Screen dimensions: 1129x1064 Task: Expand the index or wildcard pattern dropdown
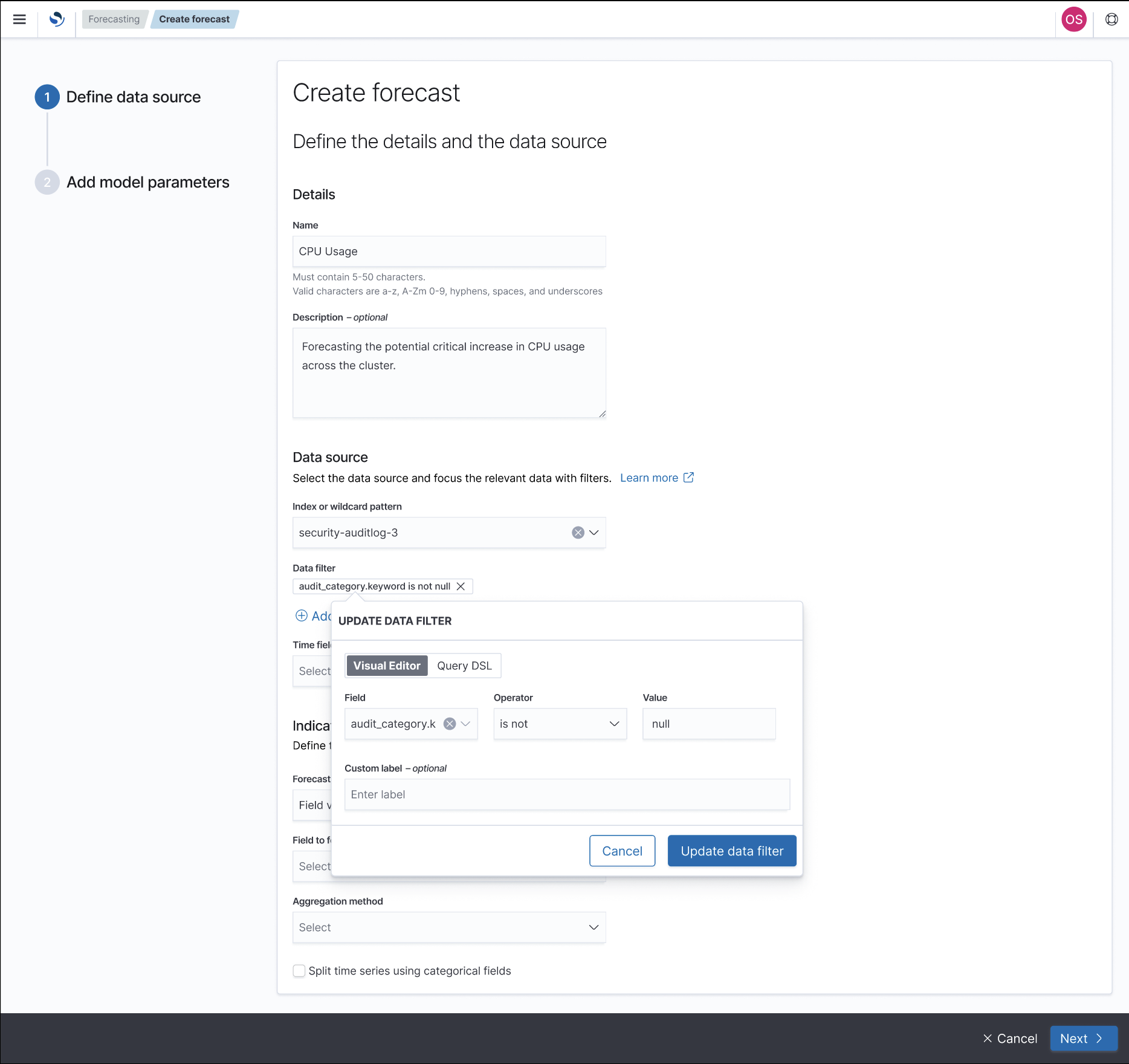[x=594, y=533]
